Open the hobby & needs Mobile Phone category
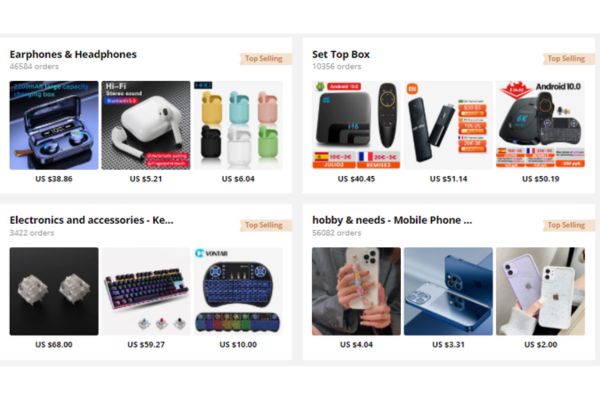The height and width of the screenshot is (400, 600). 392,220
